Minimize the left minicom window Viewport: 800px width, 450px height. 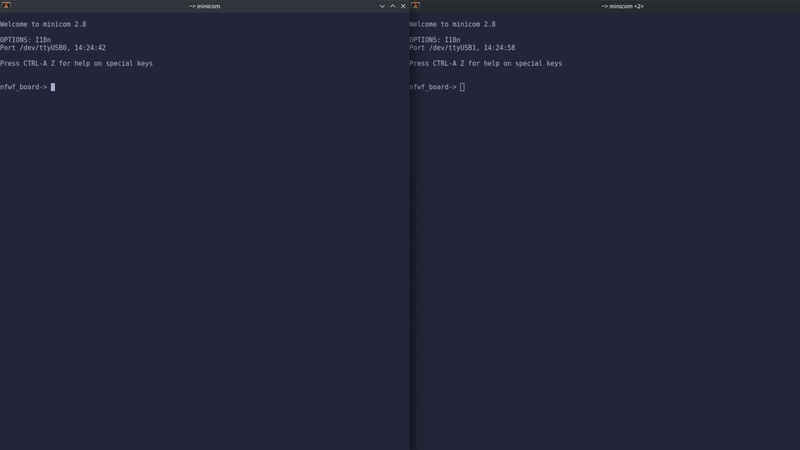(382, 6)
